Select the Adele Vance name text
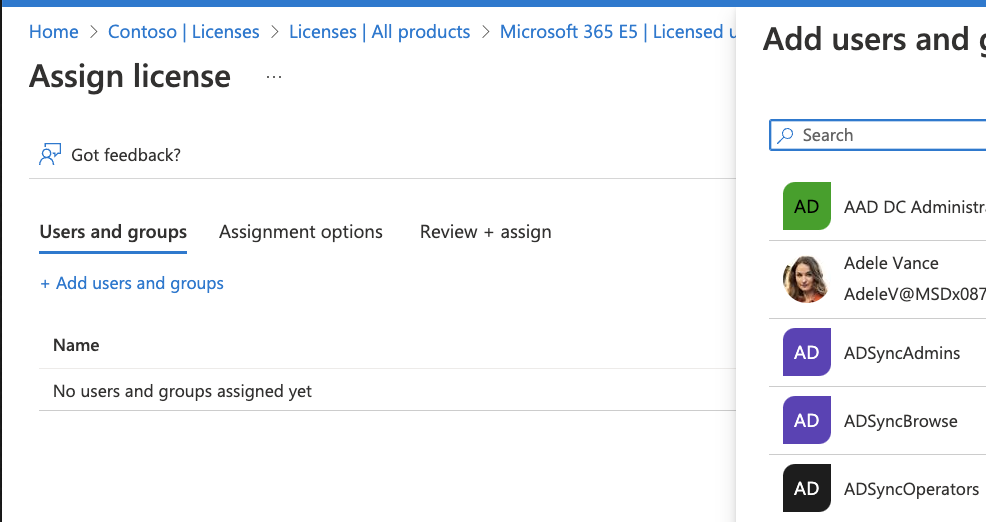The image size is (986, 522). (891, 263)
